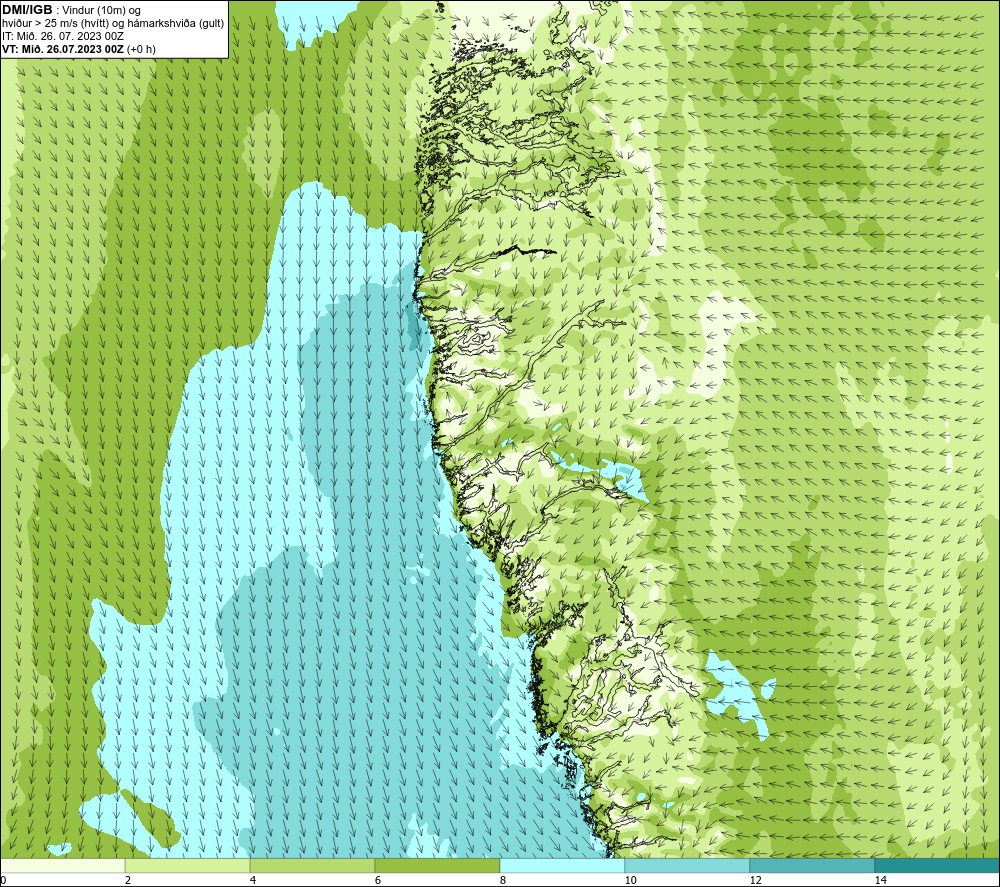Click the 'VT: Mið. 26.07.2023 00Z (+0 h)' line
The image size is (1000, 887).
pos(78,49)
